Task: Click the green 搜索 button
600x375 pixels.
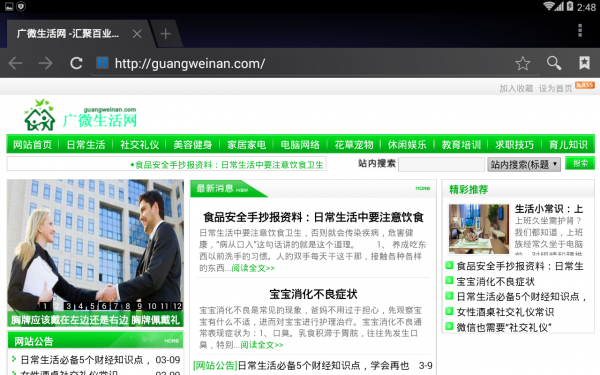Action: pyautogui.click(x=580, y=163)
